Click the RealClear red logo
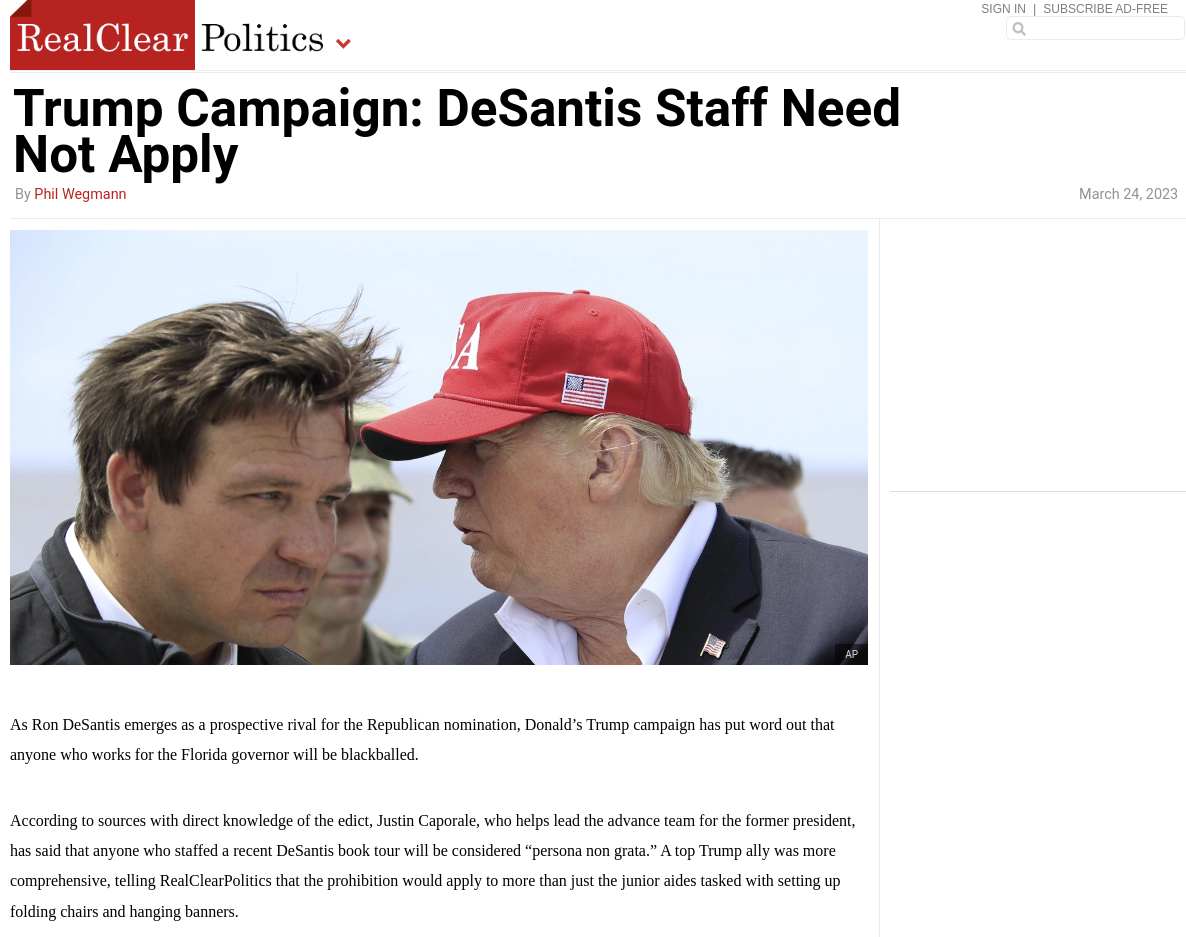 pyautogui.click(x=102, y=35)
